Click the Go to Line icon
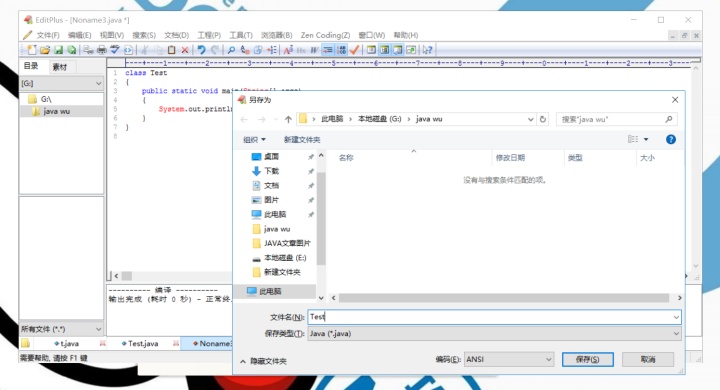Image resolution: width=720 pixels, height=390 pixels. pos(272,50)
